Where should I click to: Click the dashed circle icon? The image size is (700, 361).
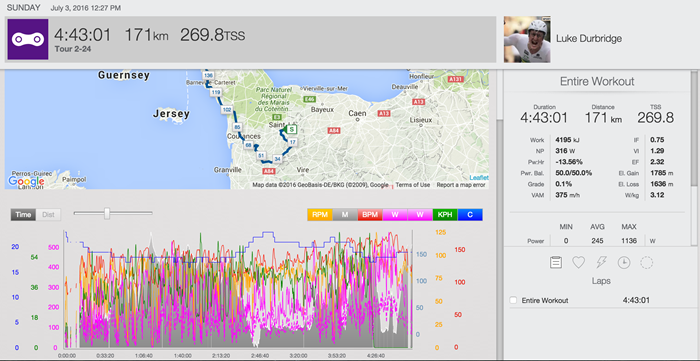[646, 262]
